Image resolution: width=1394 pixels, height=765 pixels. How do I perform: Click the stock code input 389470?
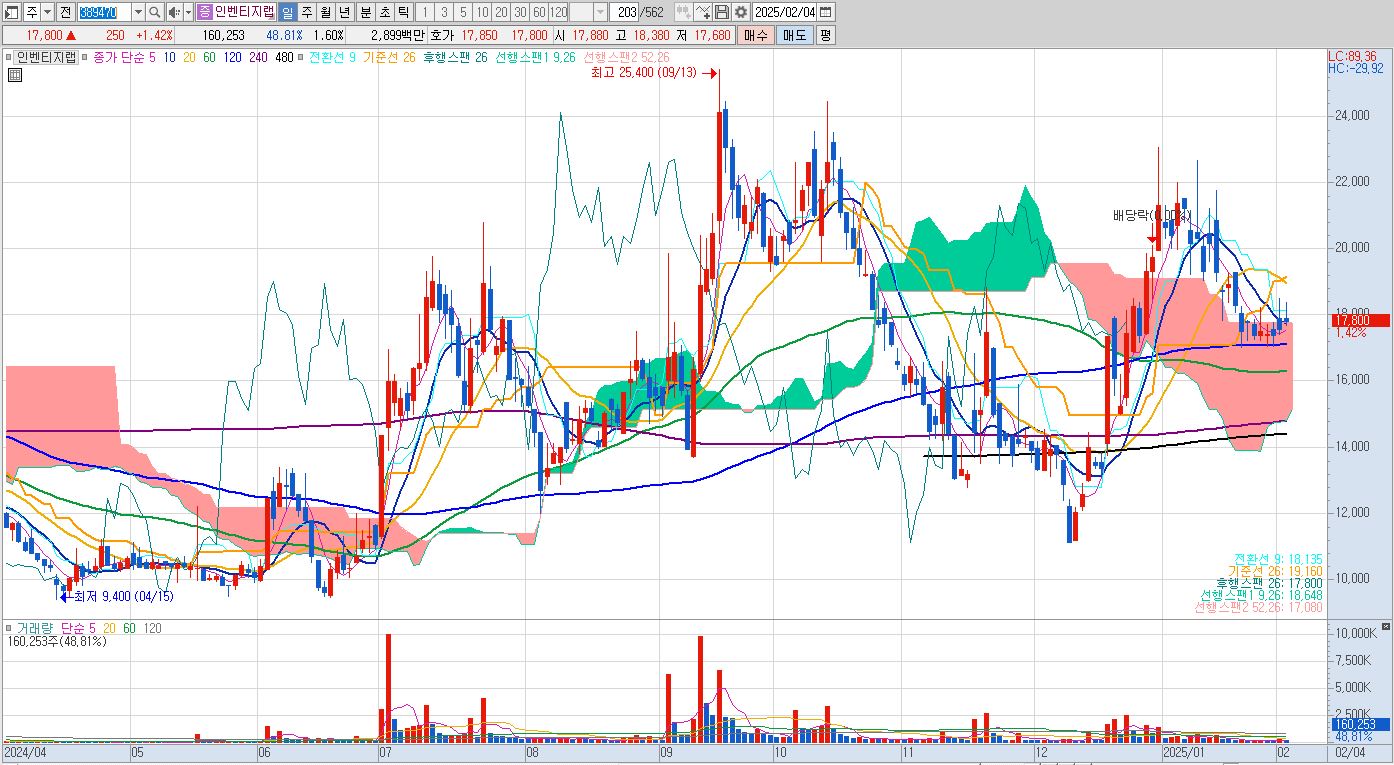(103, 12)
